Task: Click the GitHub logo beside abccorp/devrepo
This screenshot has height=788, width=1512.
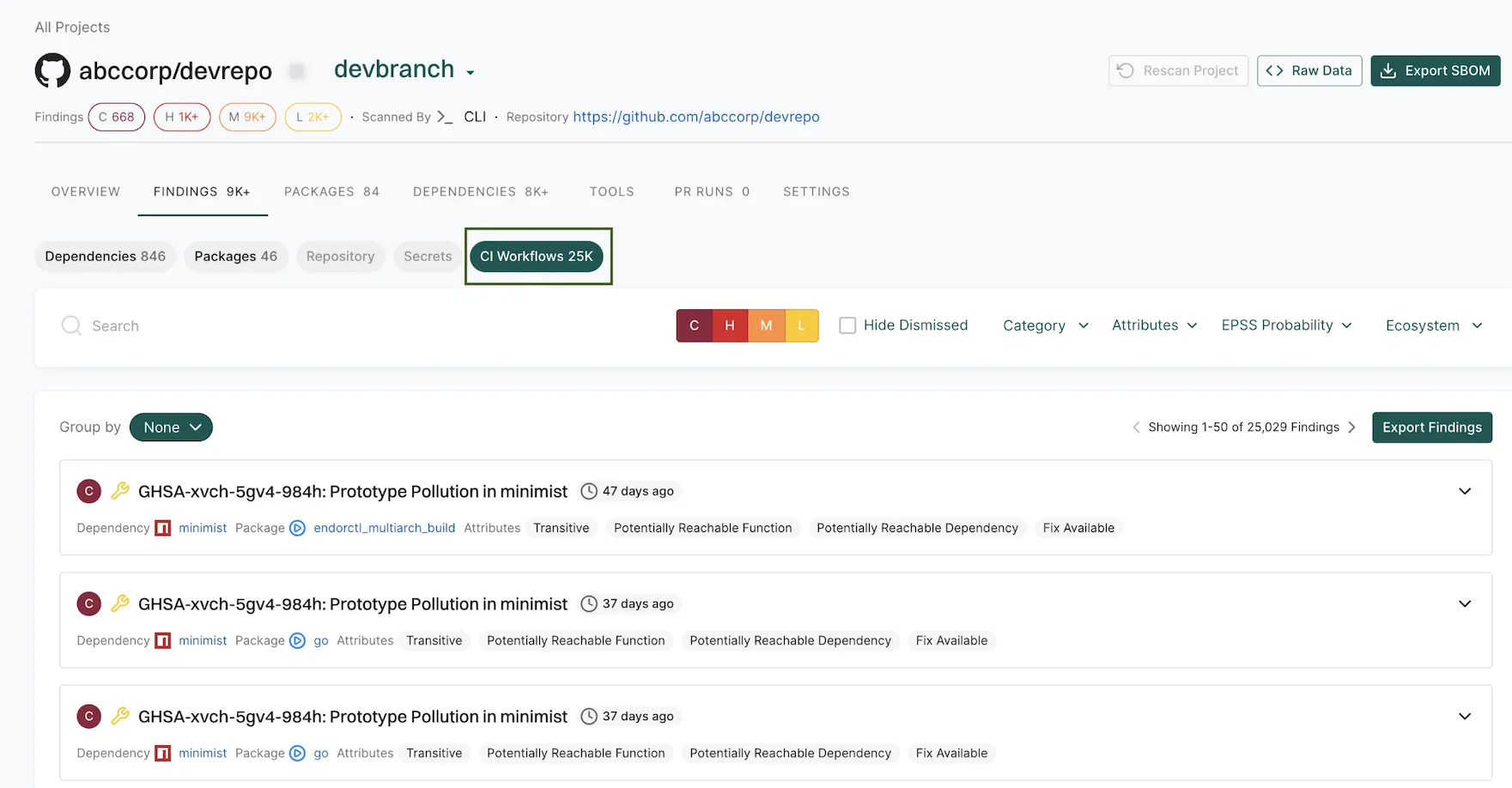Action: point(52,70)
